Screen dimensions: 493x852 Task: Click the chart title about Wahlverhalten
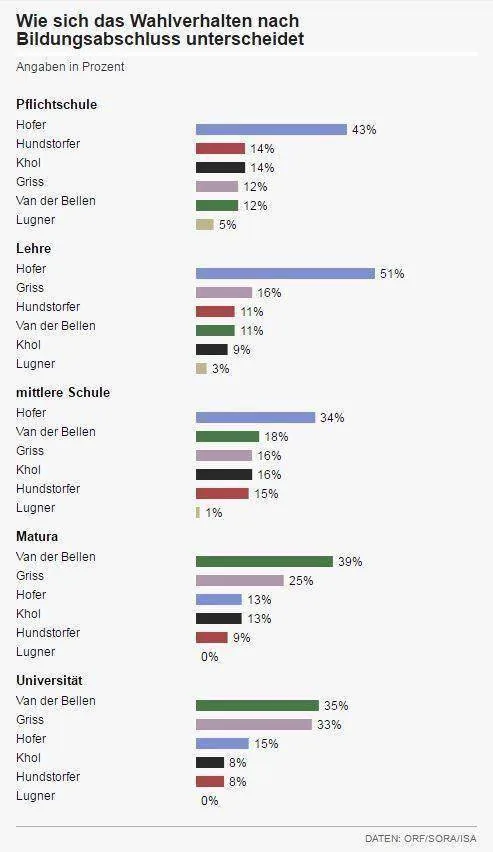(160, 30)
